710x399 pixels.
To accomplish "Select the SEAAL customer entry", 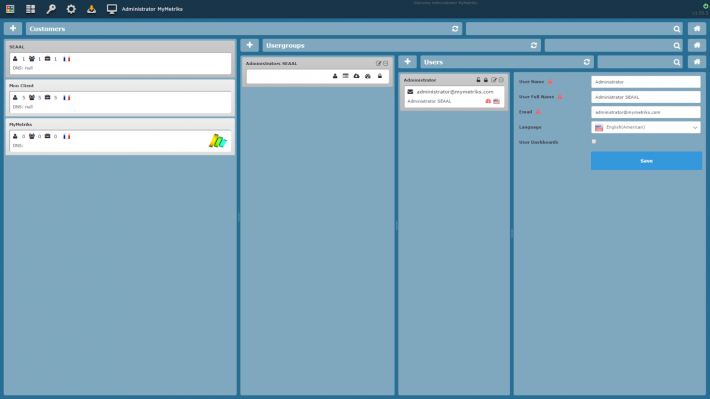I will tap(120, 58).
